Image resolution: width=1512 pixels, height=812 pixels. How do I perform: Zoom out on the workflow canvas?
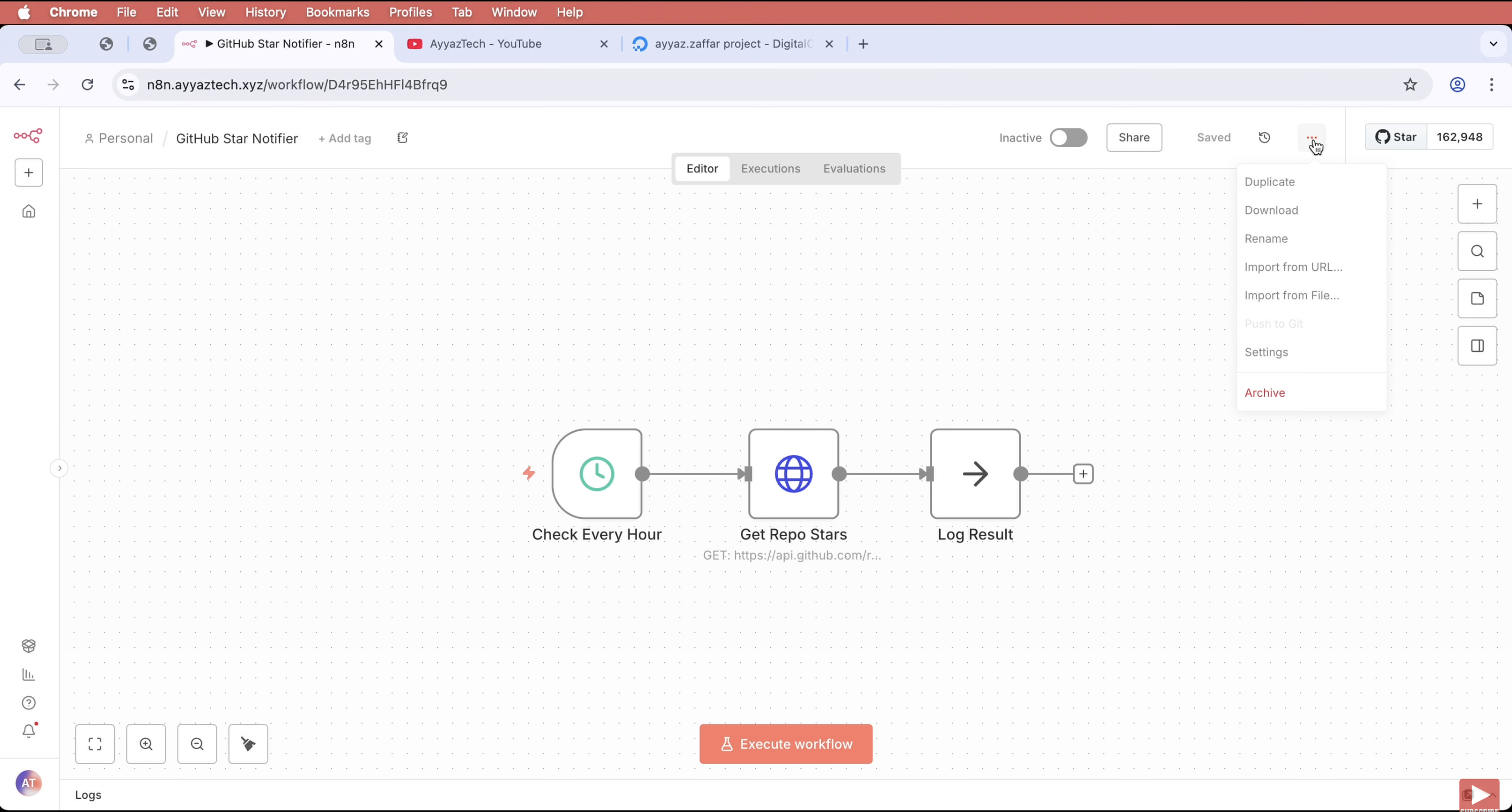pyautogui.click(x=197, y=744)
